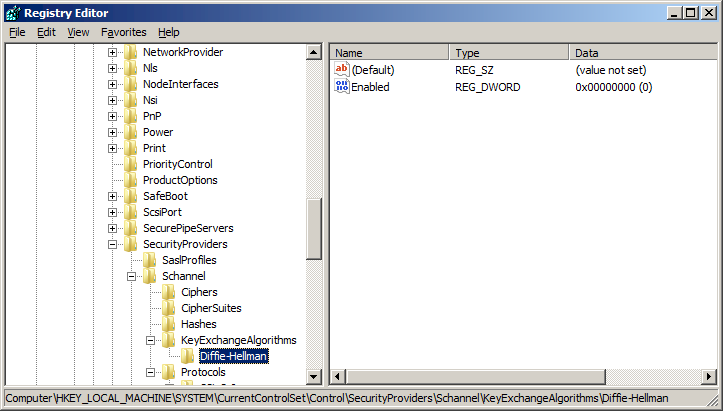Click the values pane horizontal scrollbar right arrow
Image resolution: width=723 pixels, height=411 pixels.
coord(709,376)
